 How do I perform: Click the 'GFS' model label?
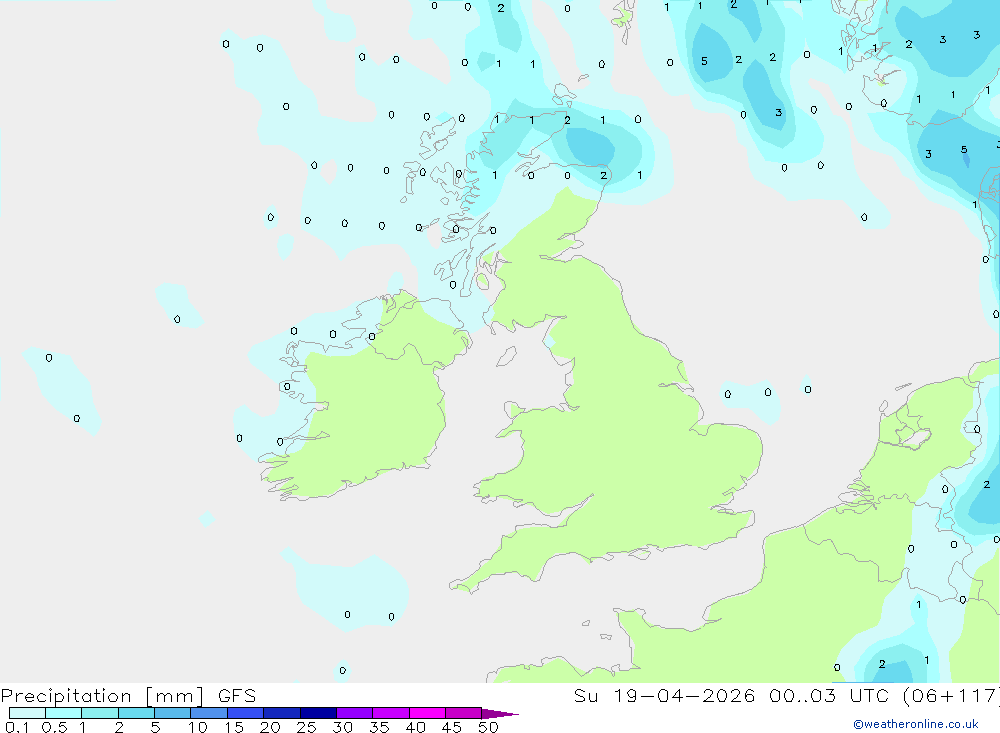pyautogui.click(x=237, y=695)
